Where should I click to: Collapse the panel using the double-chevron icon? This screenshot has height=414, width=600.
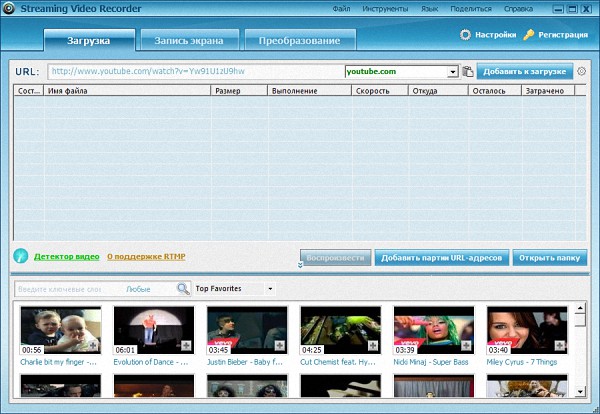pos(300,265)
